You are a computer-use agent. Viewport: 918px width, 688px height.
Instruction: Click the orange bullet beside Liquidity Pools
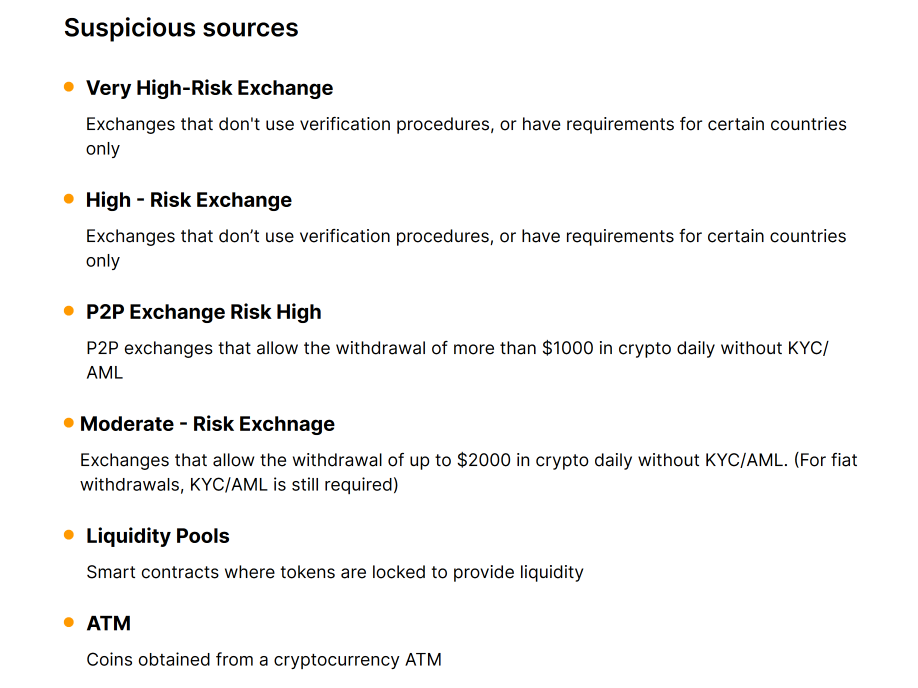click(x=69, y=535)
